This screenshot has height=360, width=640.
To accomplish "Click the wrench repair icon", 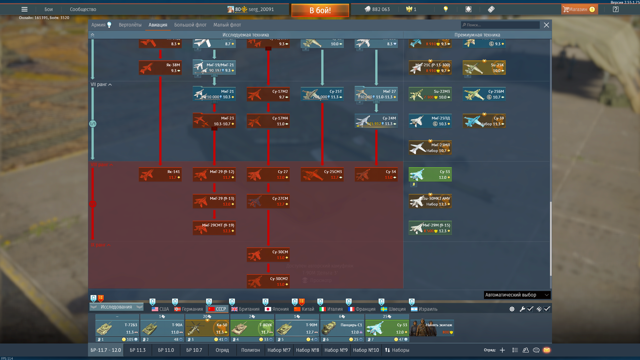I will pyautogui.click(x=522, y=309).
